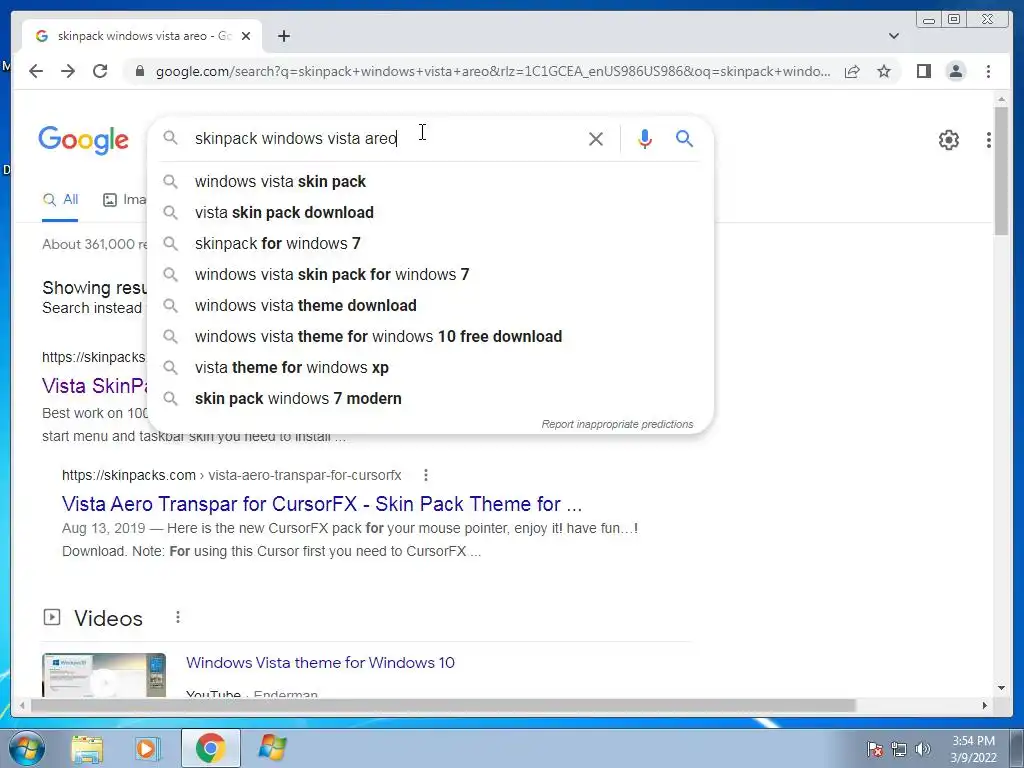1024x768 pixels.
Task: Click scroll down arrow on vertical scrollbar
Action: click(1001, 688)
